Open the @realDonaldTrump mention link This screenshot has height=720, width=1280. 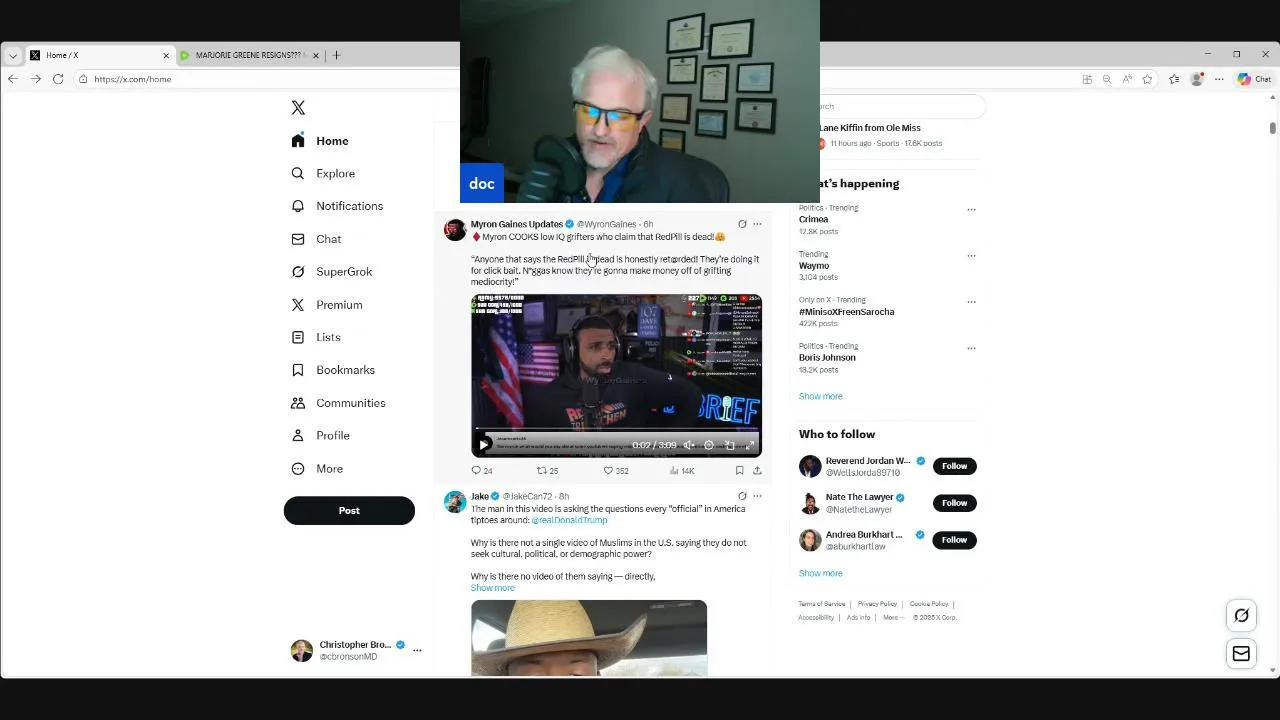(569, 520)
